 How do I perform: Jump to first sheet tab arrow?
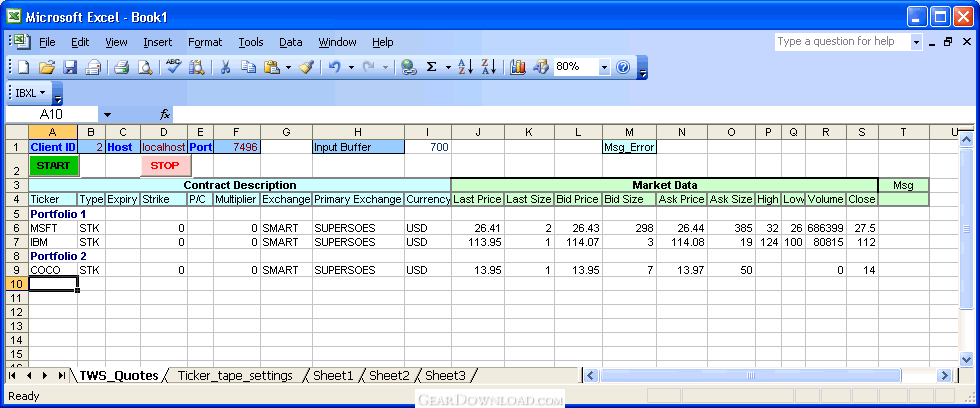pos(12,376)
